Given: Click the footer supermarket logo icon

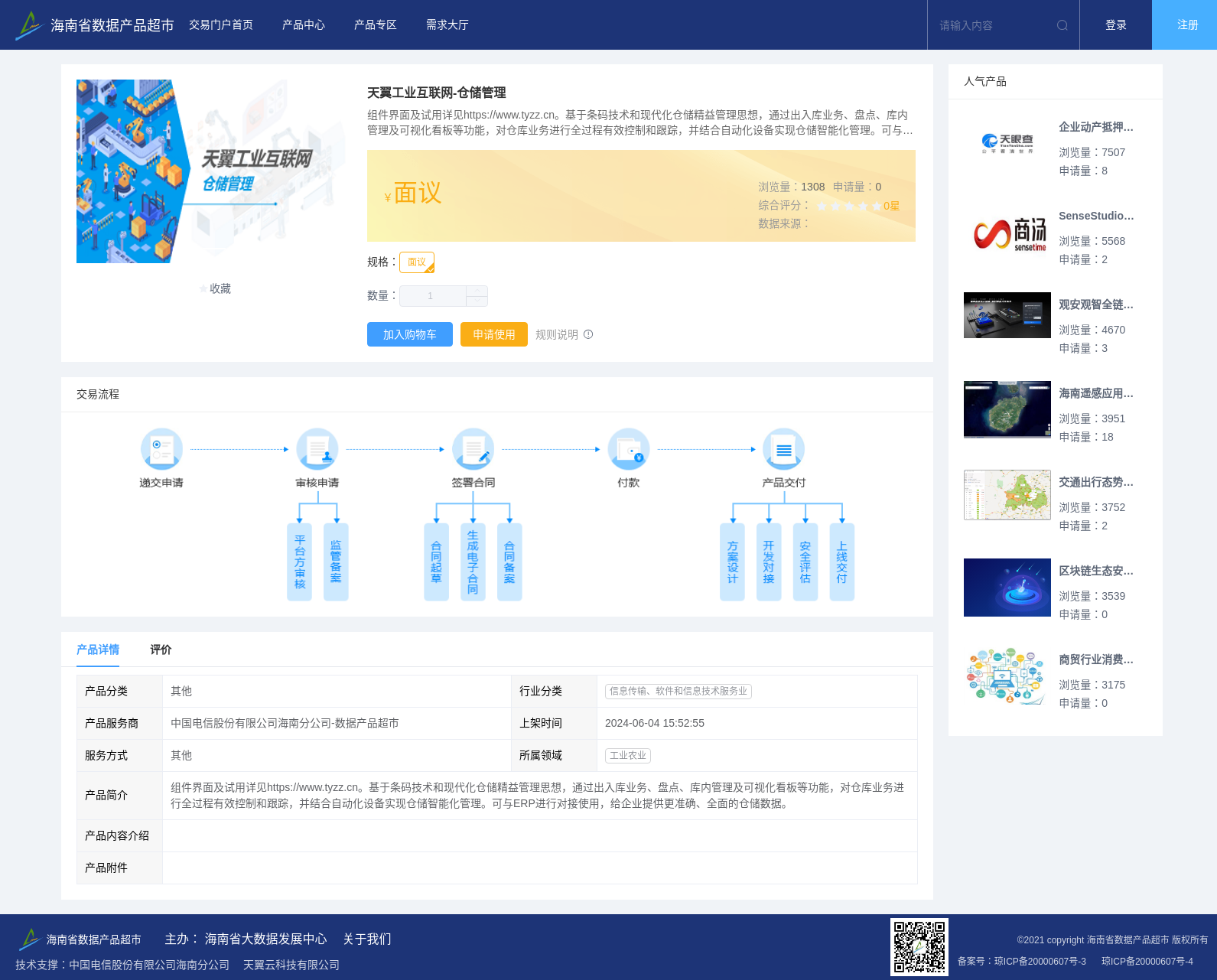Looking at the screenshot, I should [29, 939].
